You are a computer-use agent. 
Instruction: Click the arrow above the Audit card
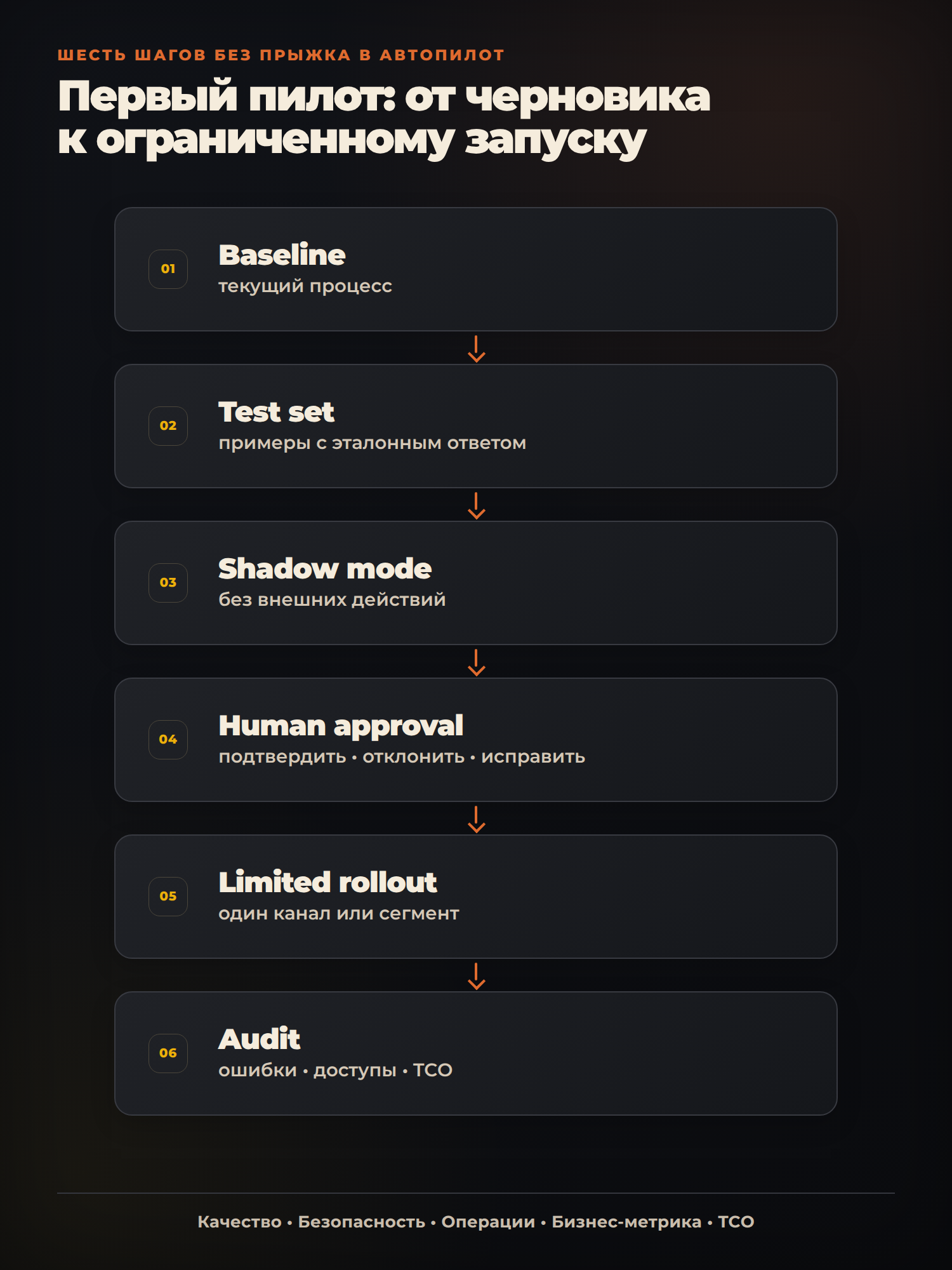pos(476,976)
